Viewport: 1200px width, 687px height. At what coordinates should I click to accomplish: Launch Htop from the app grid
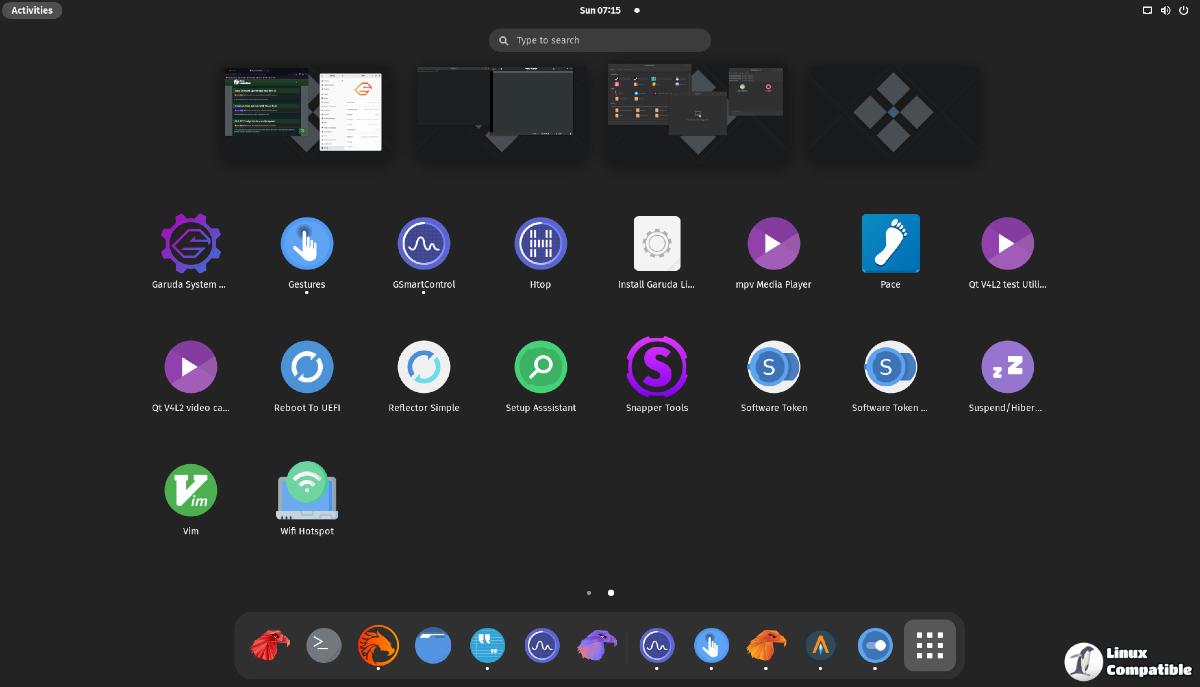pos(540,244)
